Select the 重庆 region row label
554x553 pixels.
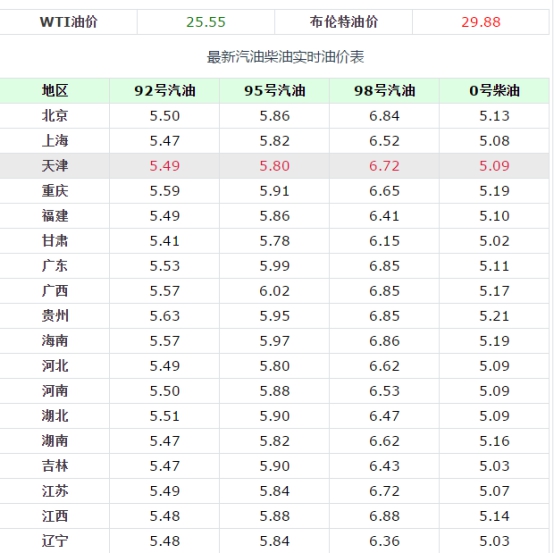(x=54, y=191)
